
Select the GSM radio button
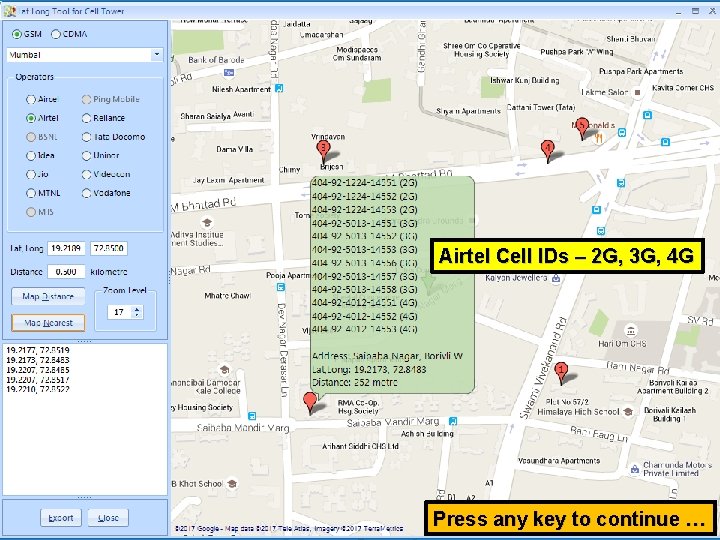tap(17, 34)
